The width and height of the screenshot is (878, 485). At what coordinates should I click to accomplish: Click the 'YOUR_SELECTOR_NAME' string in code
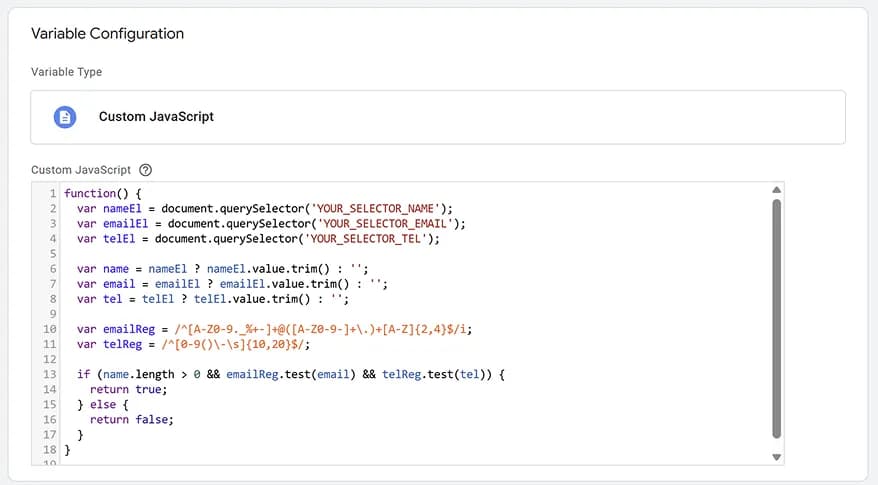(378, 208)
